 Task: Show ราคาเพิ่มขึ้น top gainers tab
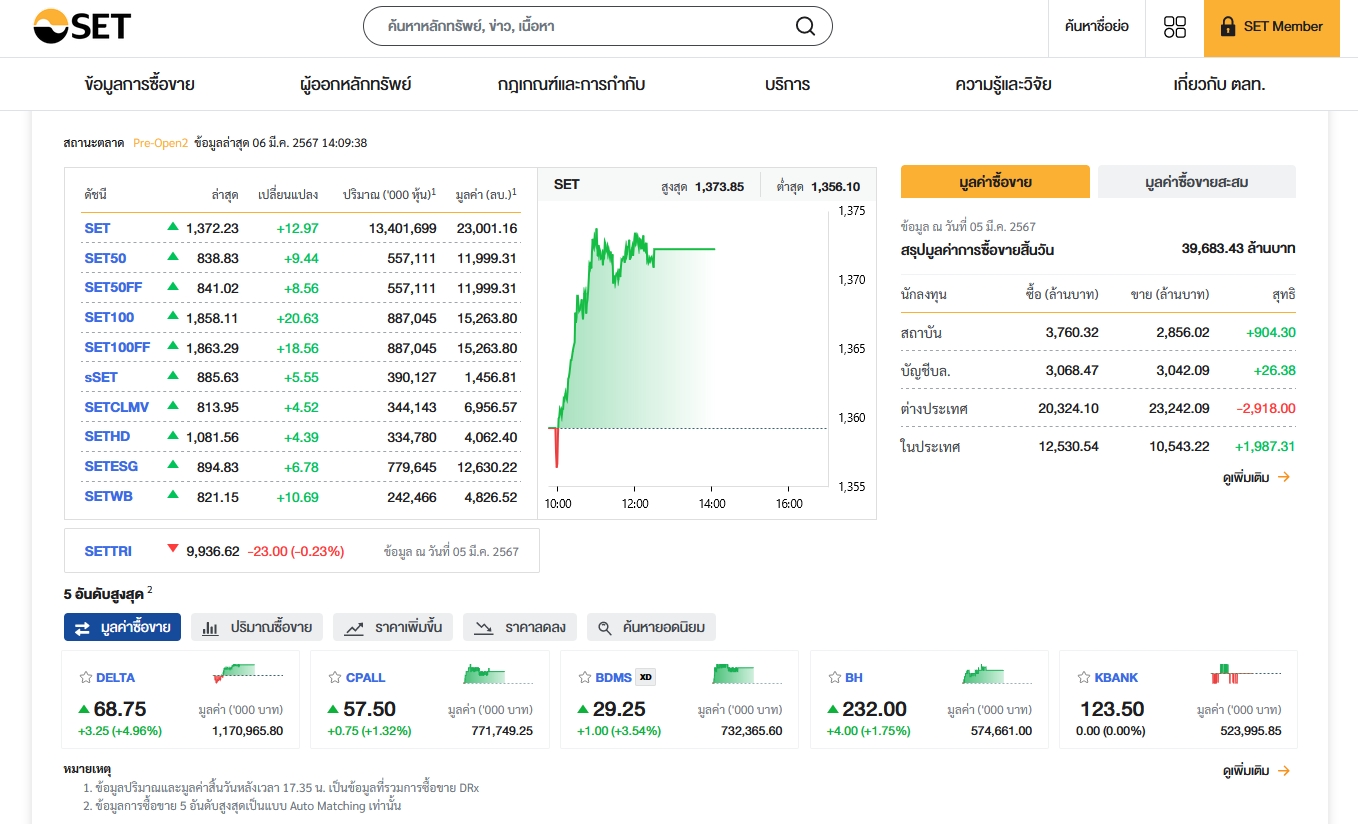[393, 628]
